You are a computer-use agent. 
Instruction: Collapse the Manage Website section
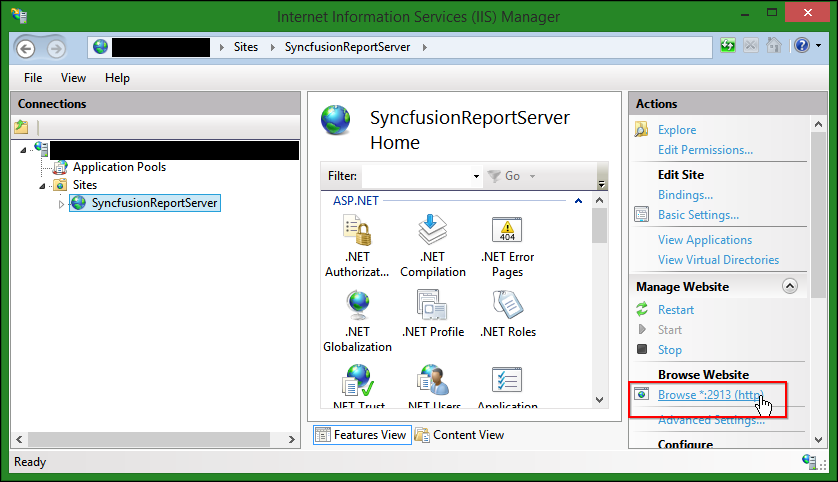[789, 286]
